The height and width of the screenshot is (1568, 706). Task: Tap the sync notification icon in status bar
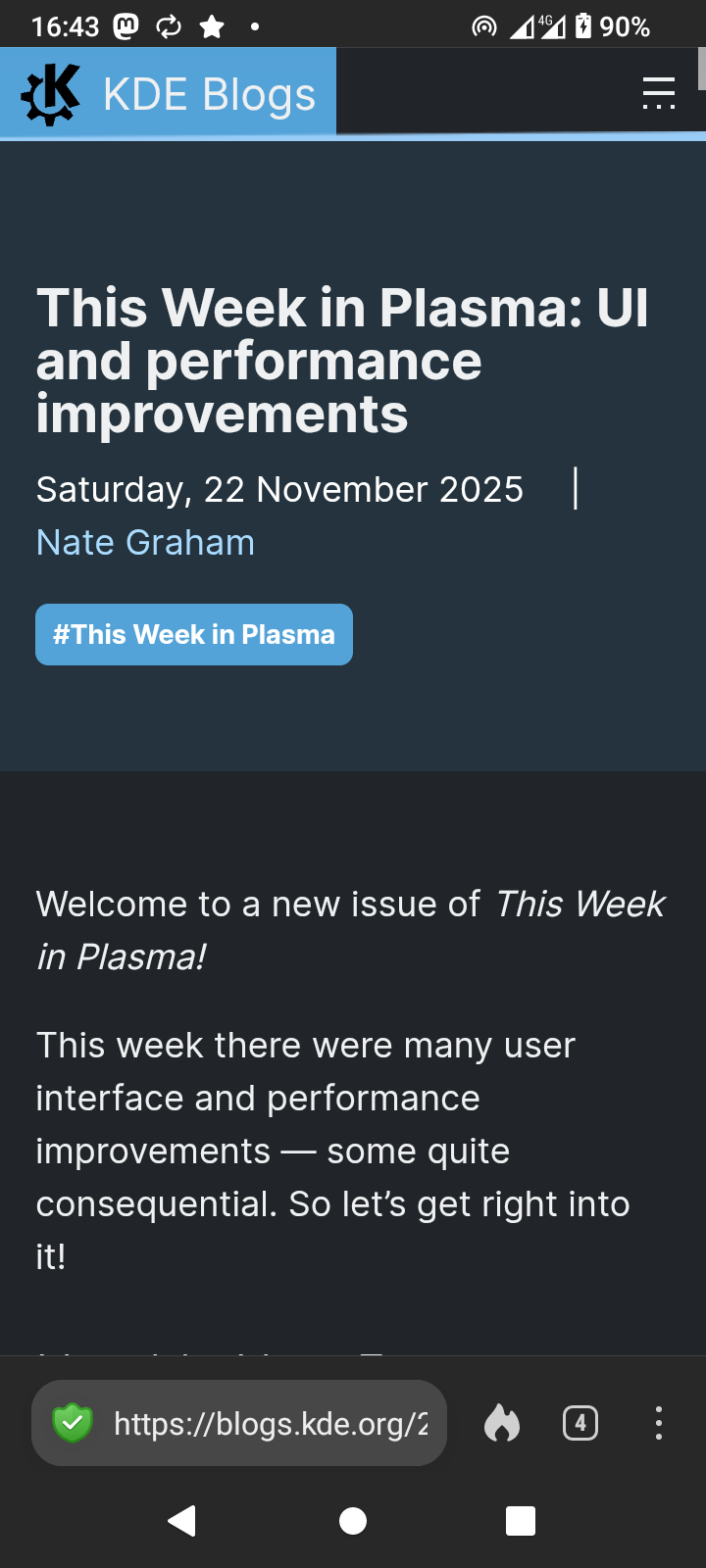coord(169,26)
